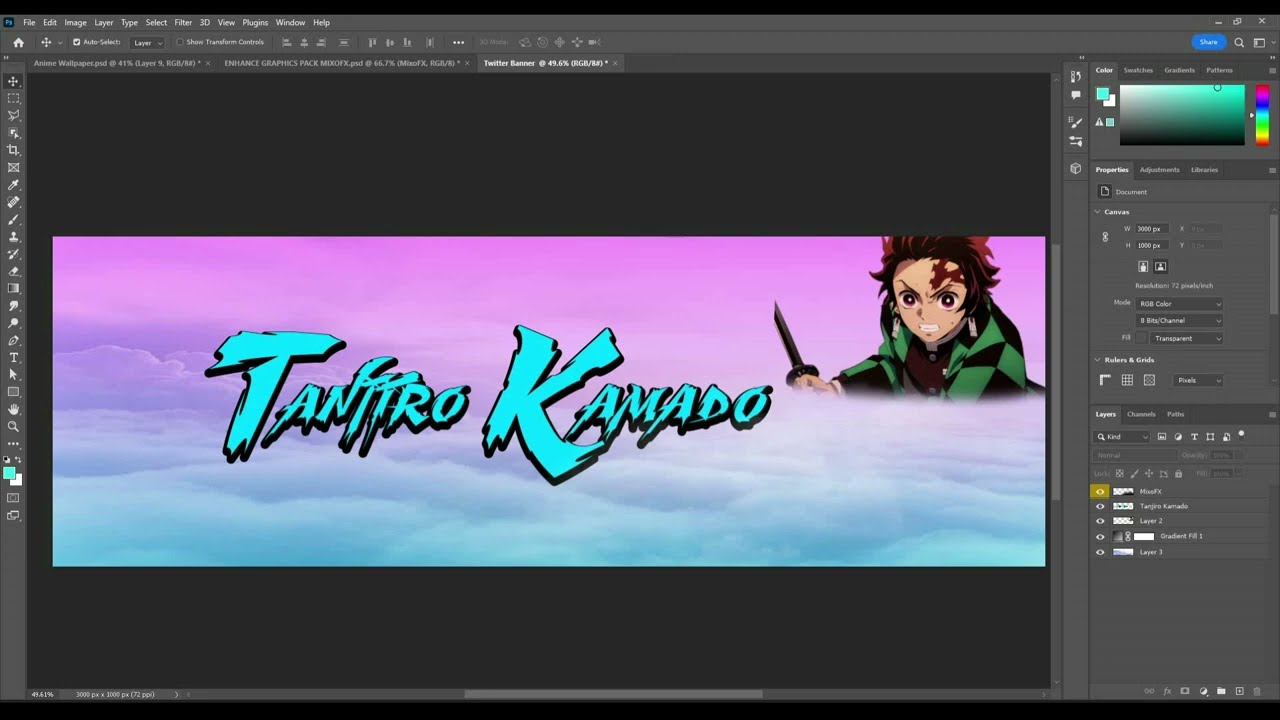Screen dimensions: 1280x720
Task: Open the Comments panel icon
Action: [x=1075, y=95]
